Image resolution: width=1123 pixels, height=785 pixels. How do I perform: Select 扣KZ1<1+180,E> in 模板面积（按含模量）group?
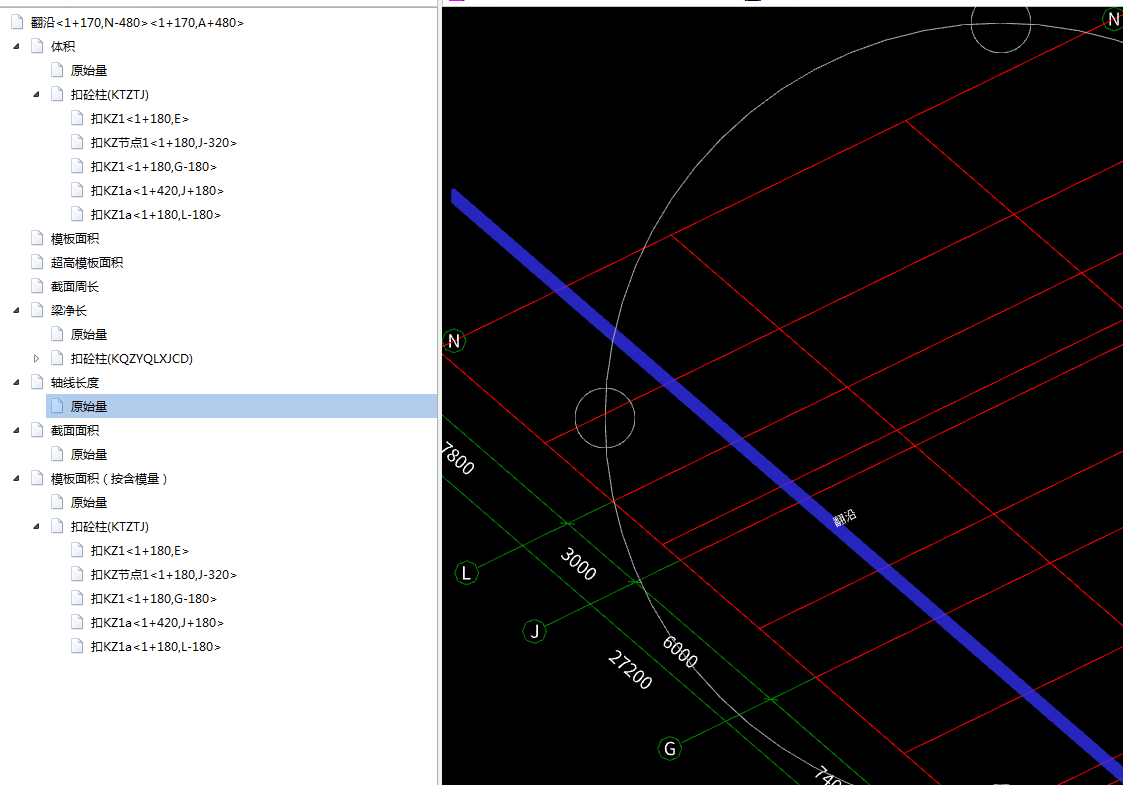click(140, 551)
